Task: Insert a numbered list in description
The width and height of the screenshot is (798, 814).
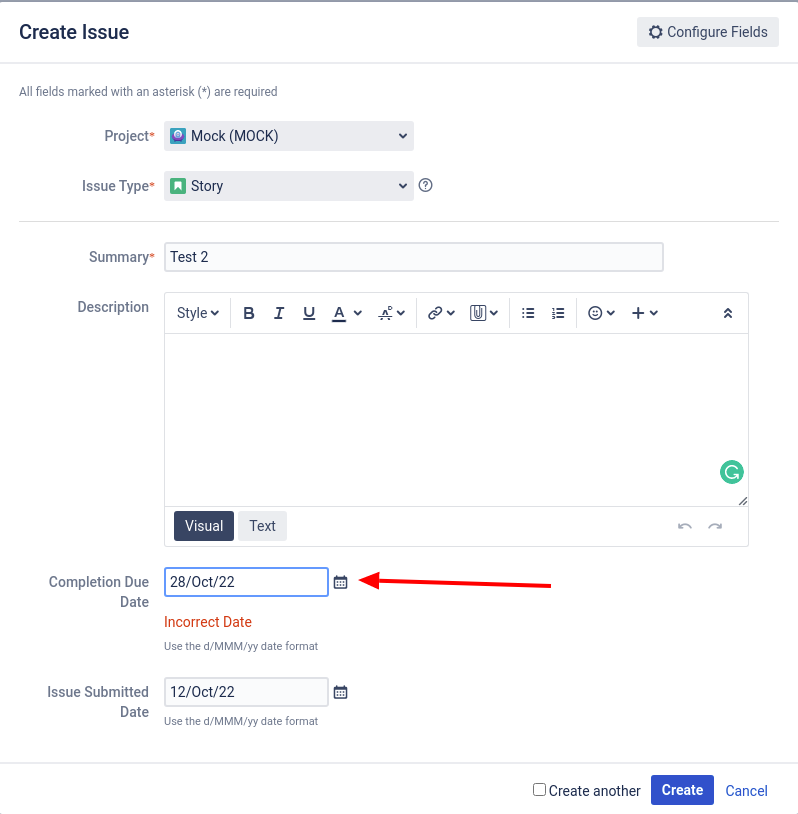Action: 558,313
